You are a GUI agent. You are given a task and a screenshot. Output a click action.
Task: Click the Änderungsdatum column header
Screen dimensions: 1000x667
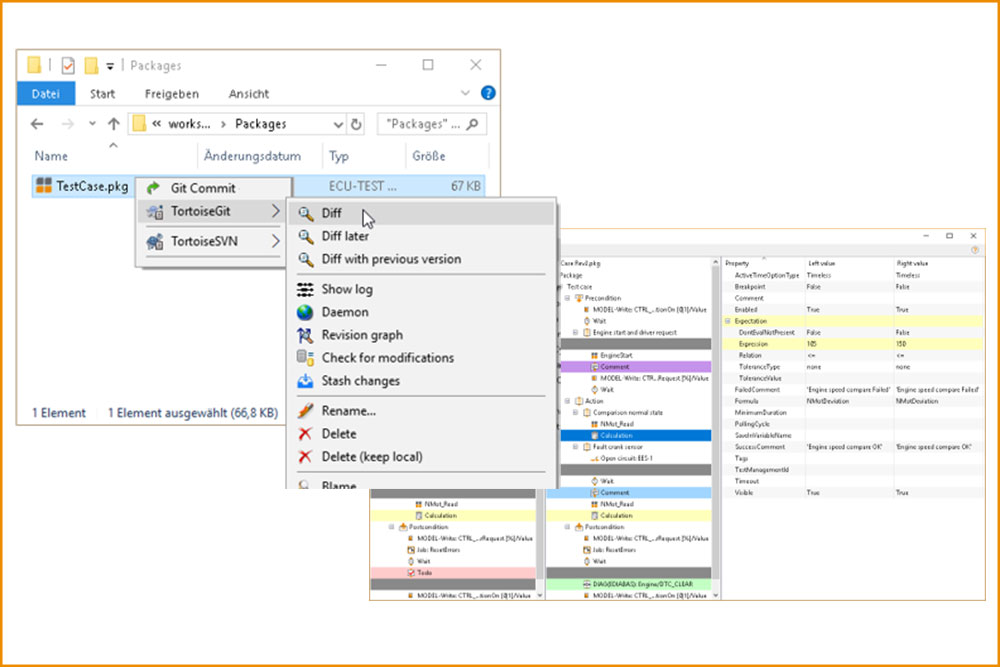[x=252, y=156]
